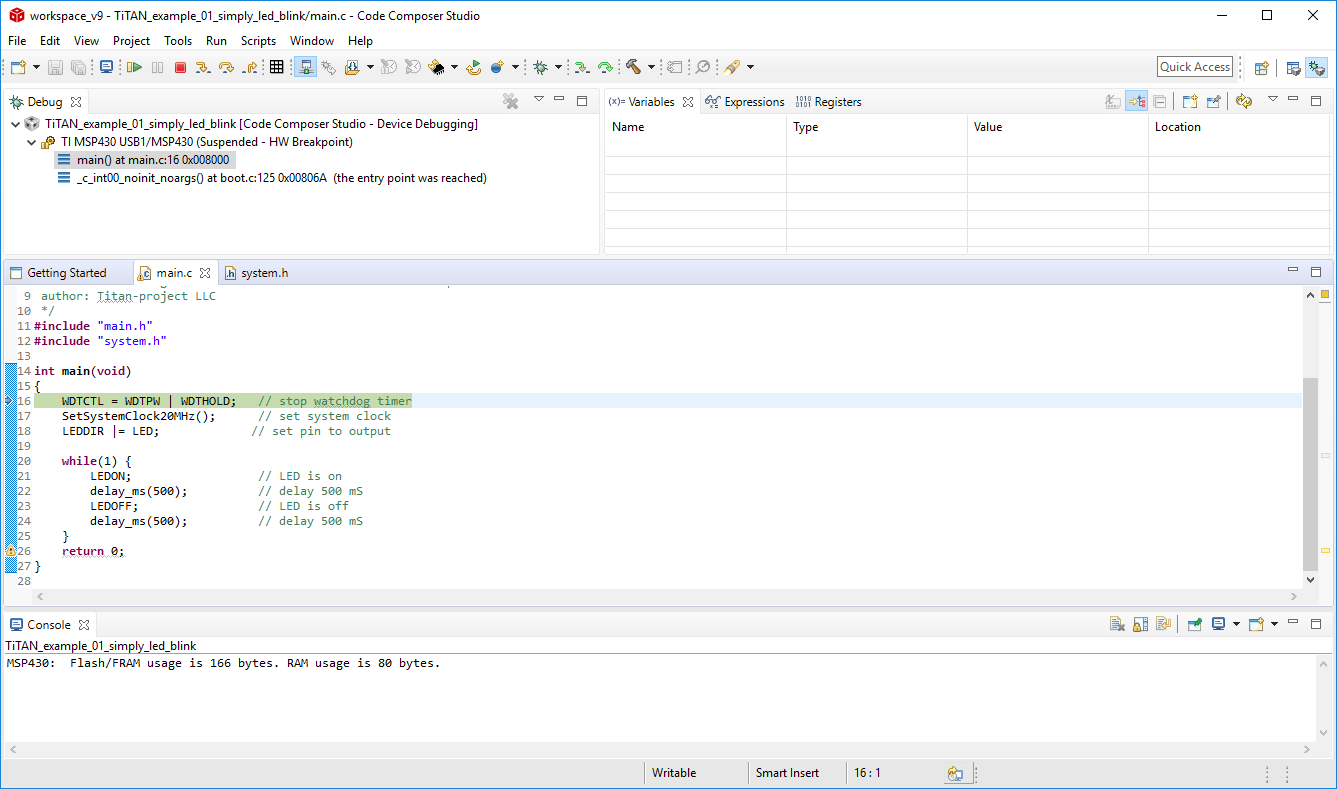The height and width of the screenshot is (789, 1337).
Task: Switch to the CCS Debug perspective
Action: (1317, 68)
